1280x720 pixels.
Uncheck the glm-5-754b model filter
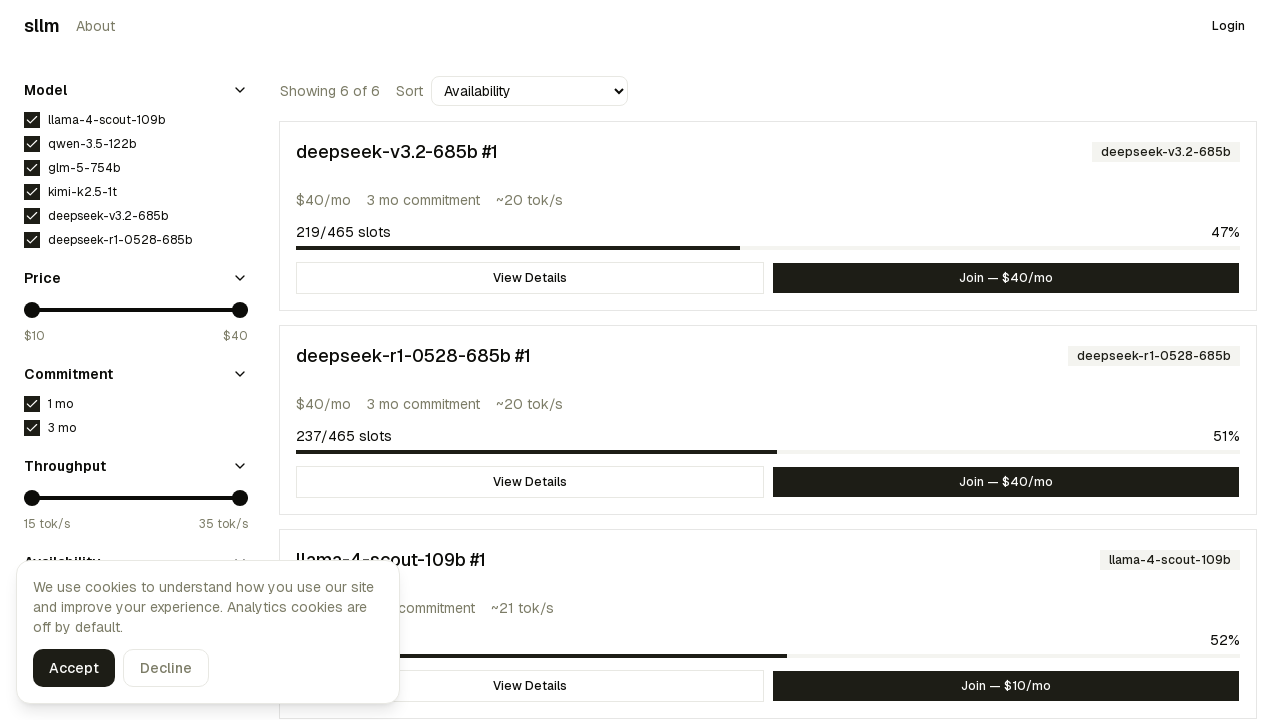32,168
